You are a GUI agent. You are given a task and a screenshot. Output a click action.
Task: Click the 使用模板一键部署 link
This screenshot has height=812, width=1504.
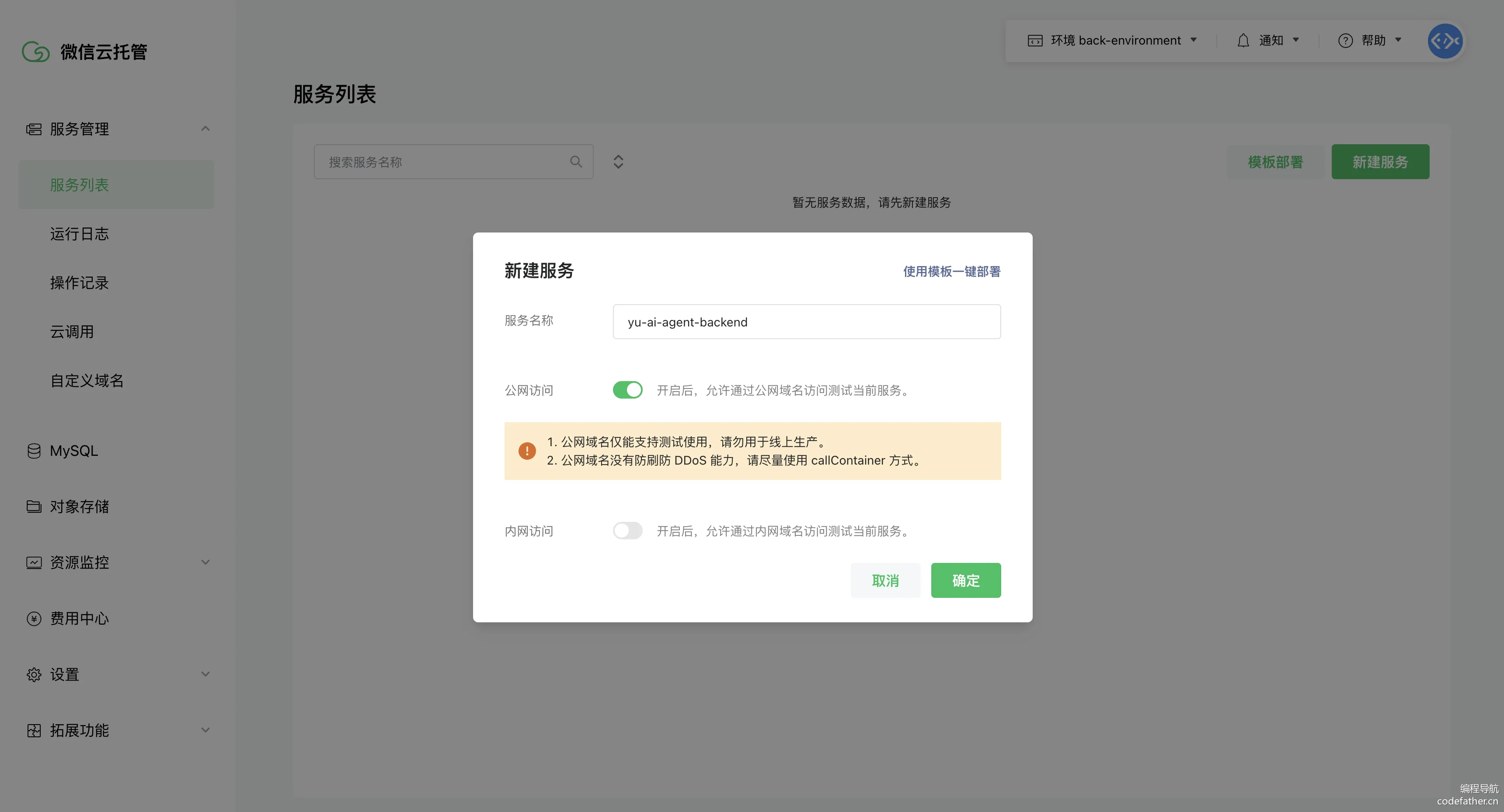(x=952, y=271)
